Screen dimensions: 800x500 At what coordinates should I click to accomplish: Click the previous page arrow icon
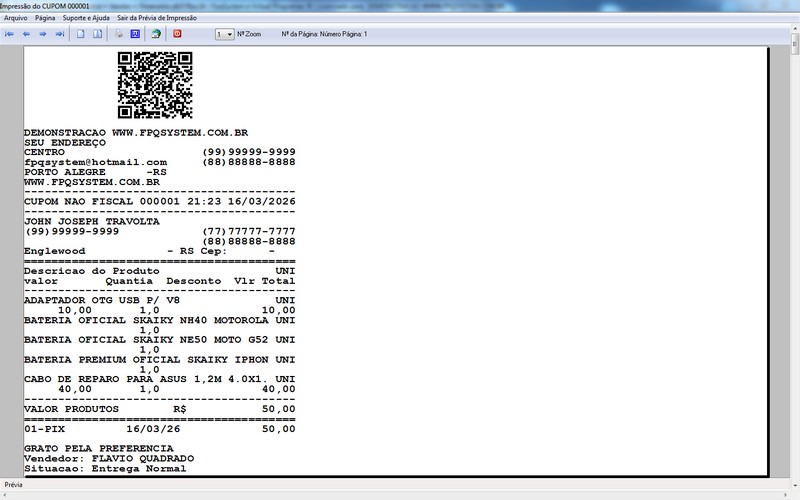[26, 34]
